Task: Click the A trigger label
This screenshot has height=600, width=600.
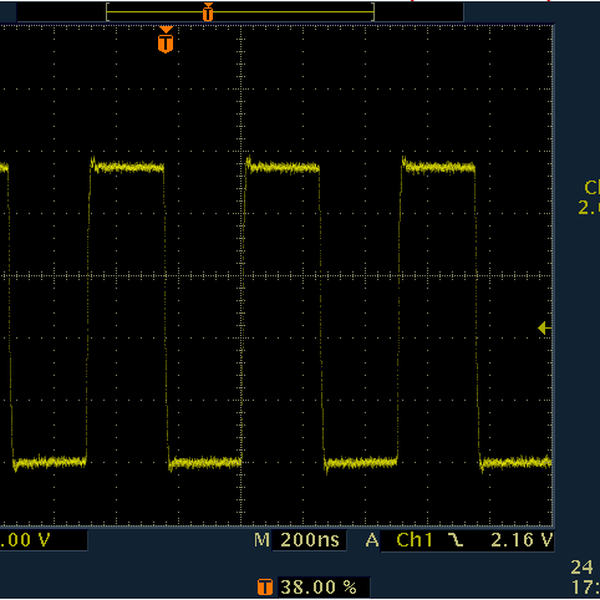Action: click(372, 540)
